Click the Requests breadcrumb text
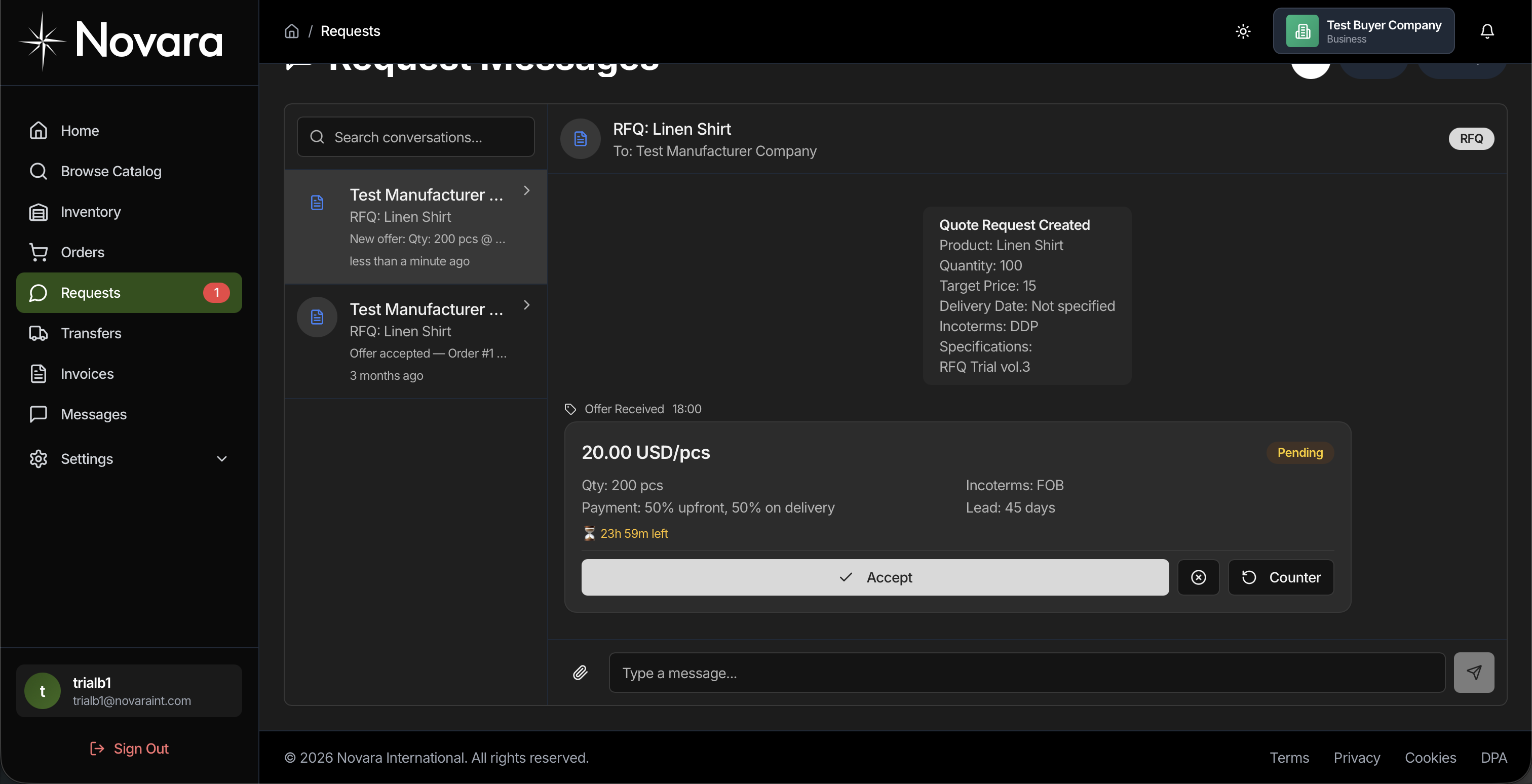The width and height of the screenshot is (1532, 784). pos(350,31)
